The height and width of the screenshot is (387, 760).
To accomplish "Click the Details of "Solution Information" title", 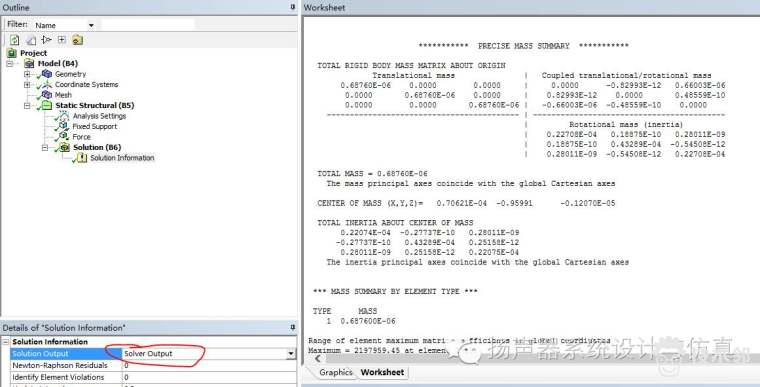I will tap(64, 328).
